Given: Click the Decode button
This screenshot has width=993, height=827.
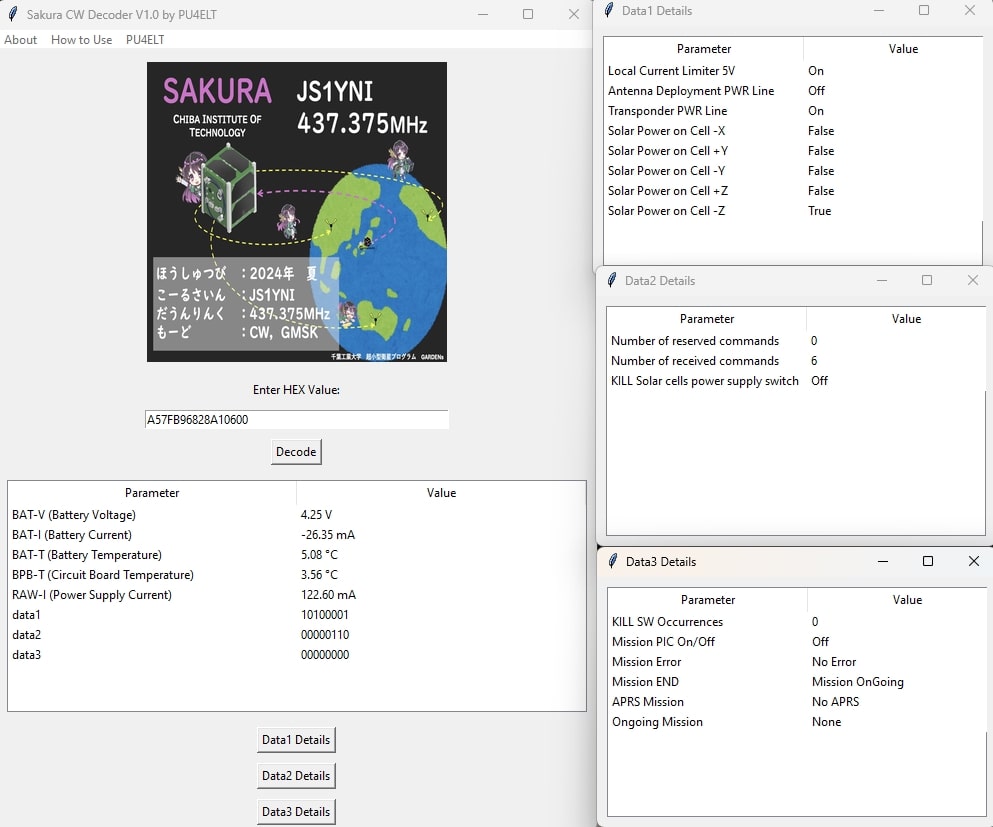Looking at the screenshot, I should pyautogui.click(x=296, y=452).
